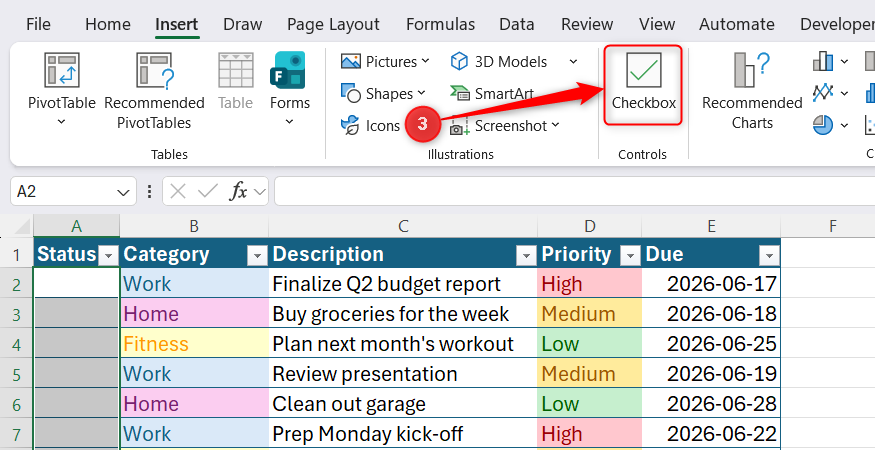Switch to the View tab
Viewport: 875px width, 450px height.
[x=657, y=25]
